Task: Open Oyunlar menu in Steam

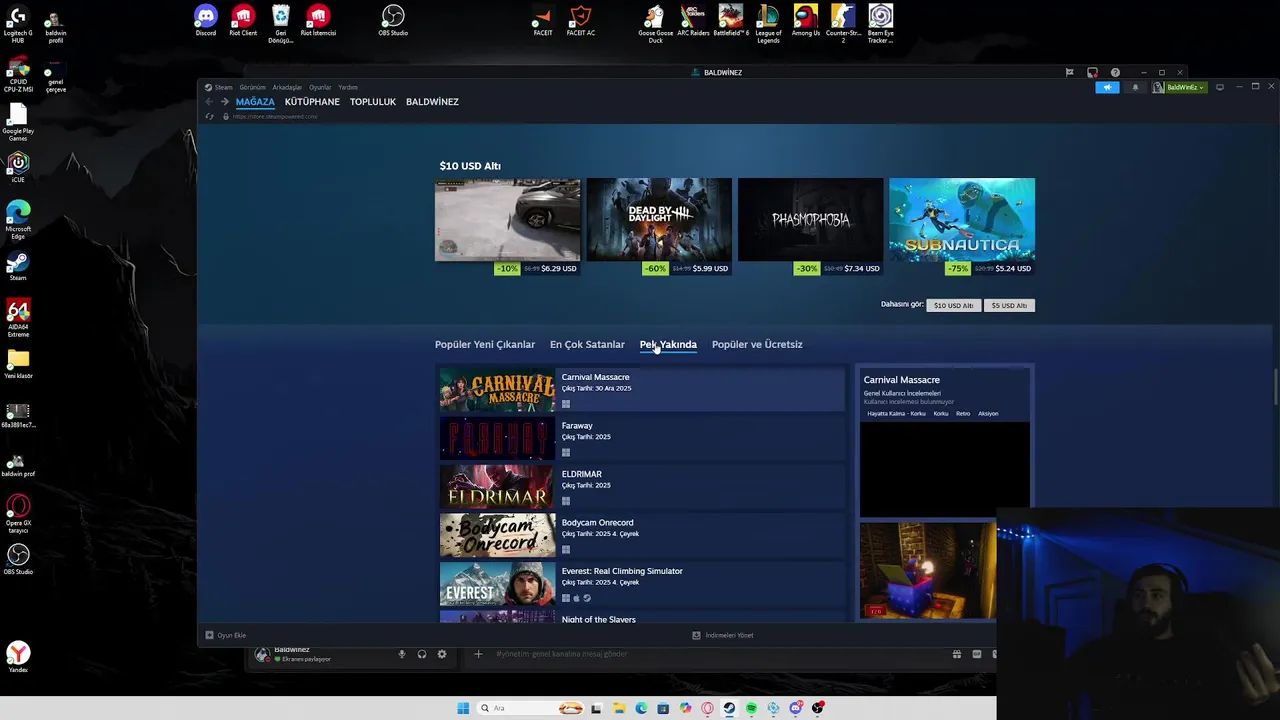Action: click(x=320, y=87)
